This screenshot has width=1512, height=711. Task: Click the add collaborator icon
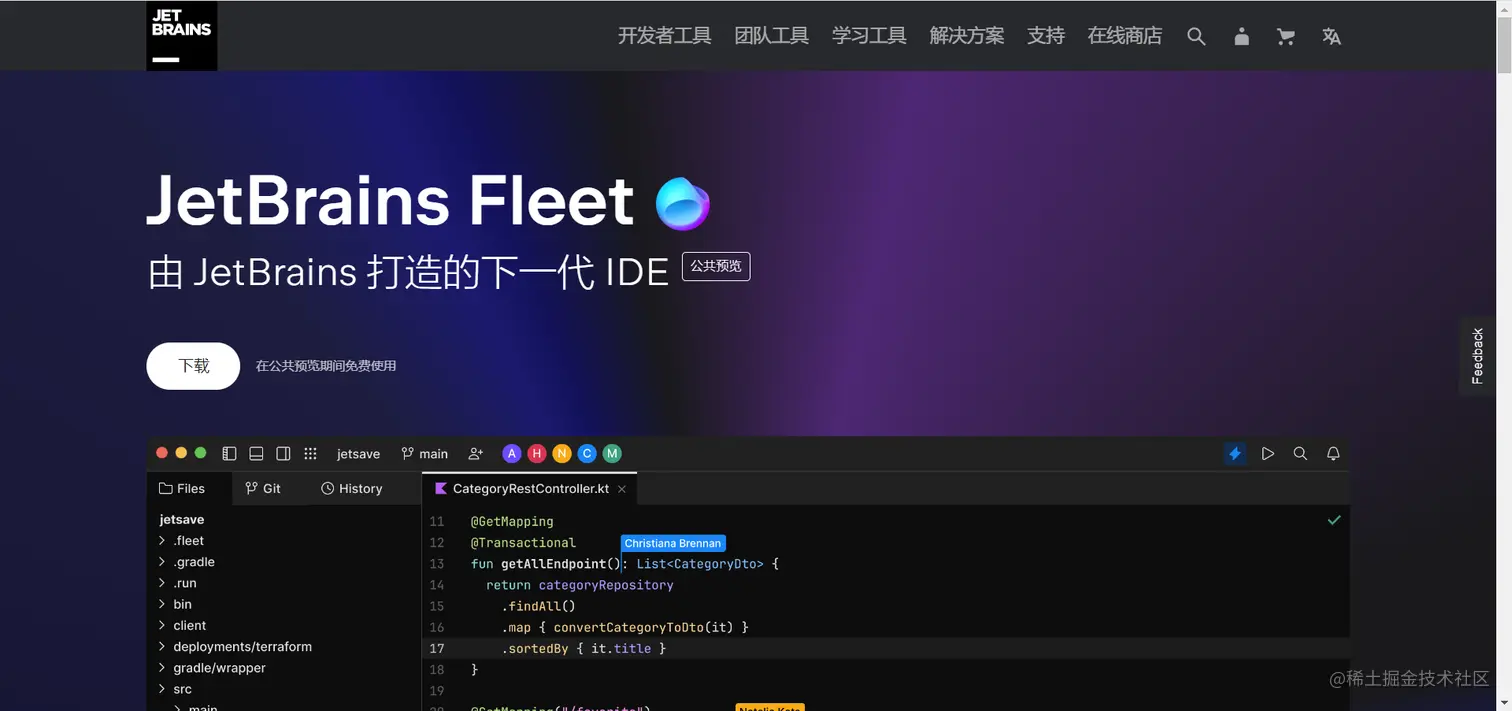476,453
